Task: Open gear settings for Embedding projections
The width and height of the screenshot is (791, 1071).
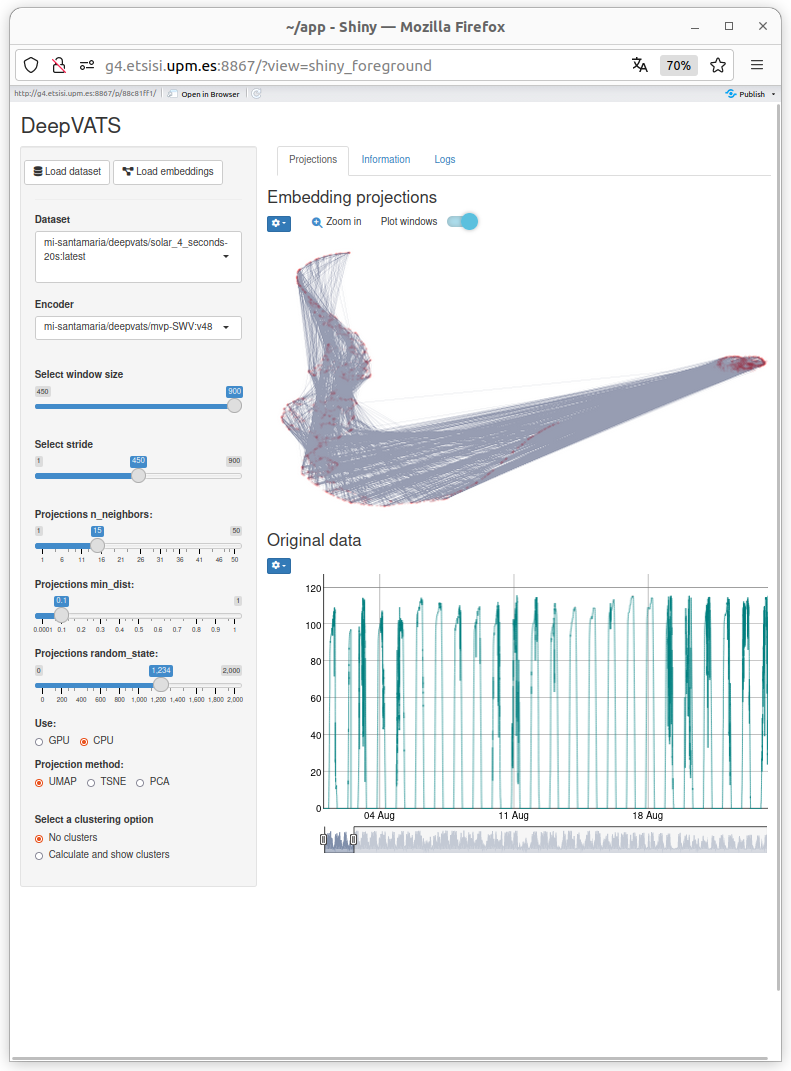Action: pyautogui.click(x=279, y=223)
